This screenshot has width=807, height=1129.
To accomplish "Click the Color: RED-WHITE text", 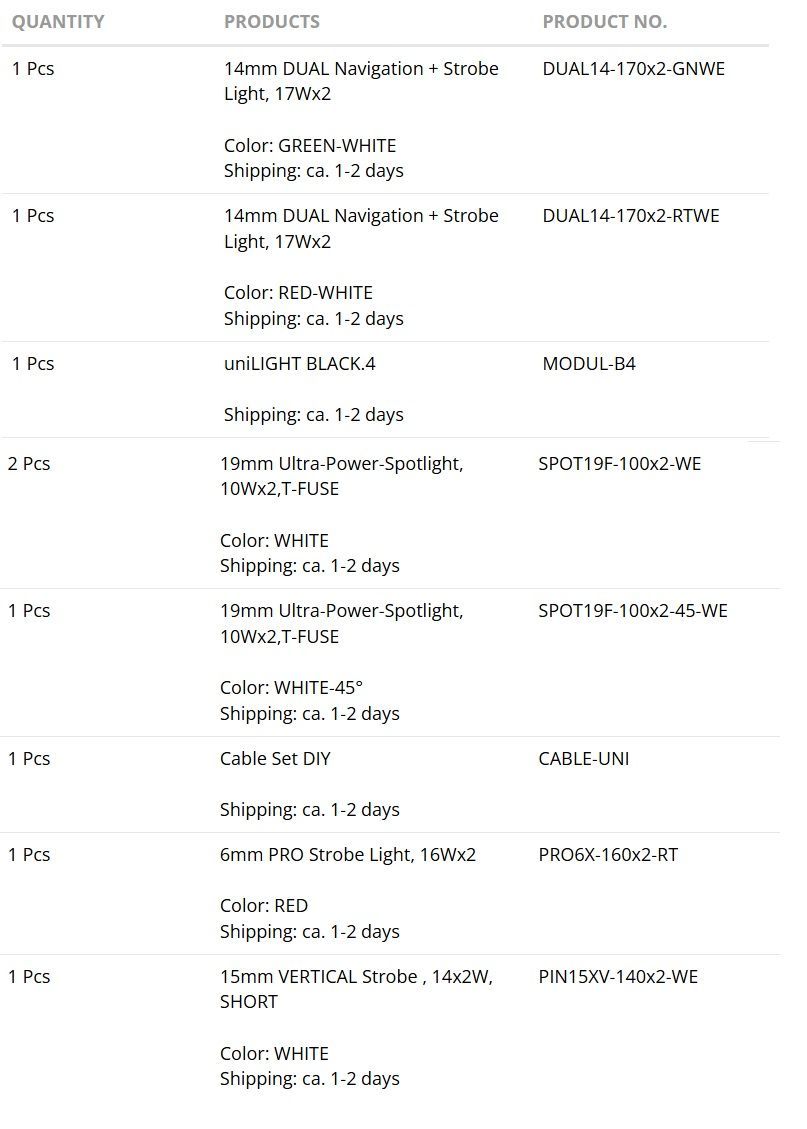I will (298, 293).
